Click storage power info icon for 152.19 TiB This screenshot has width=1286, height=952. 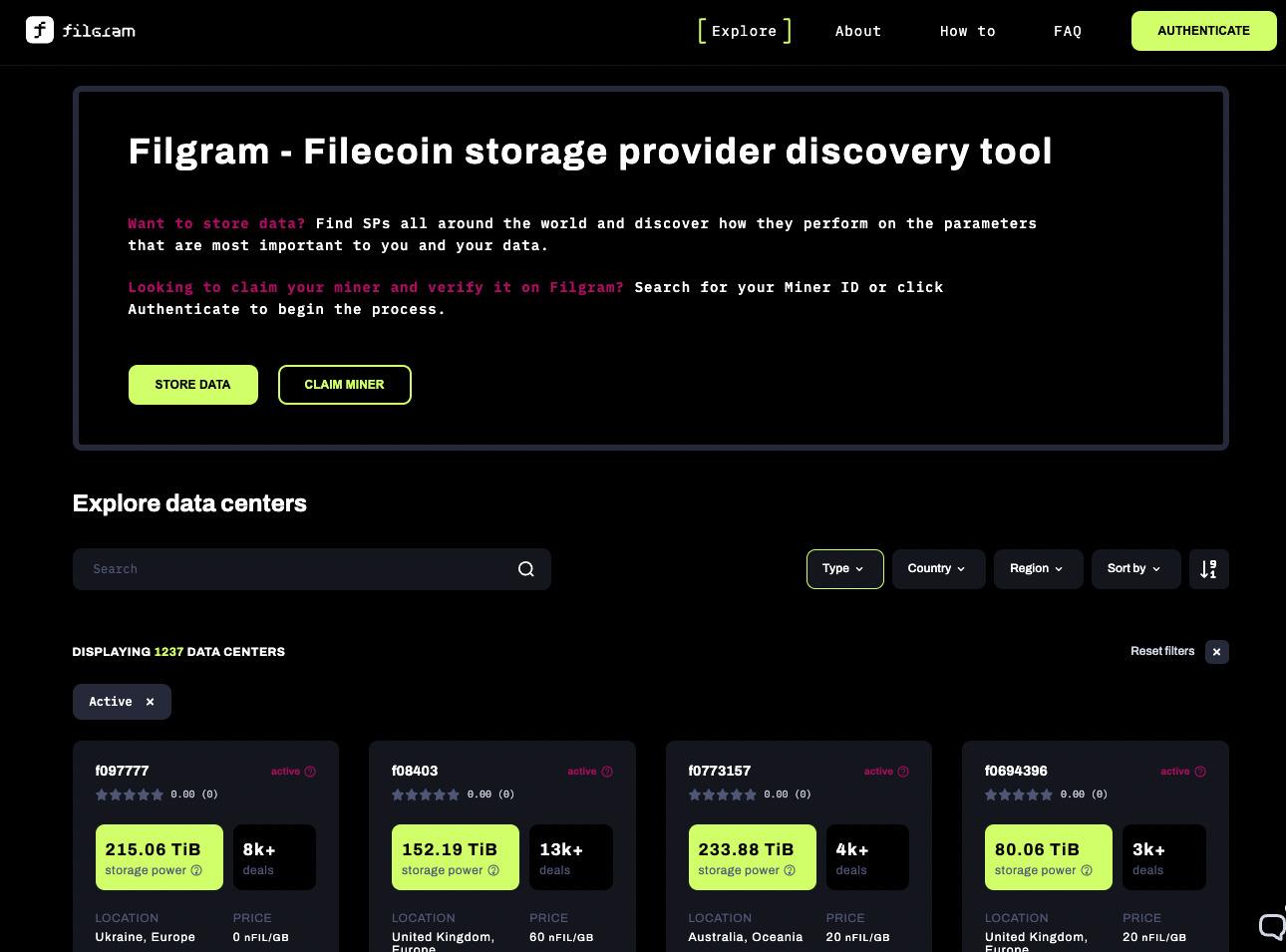493,870
